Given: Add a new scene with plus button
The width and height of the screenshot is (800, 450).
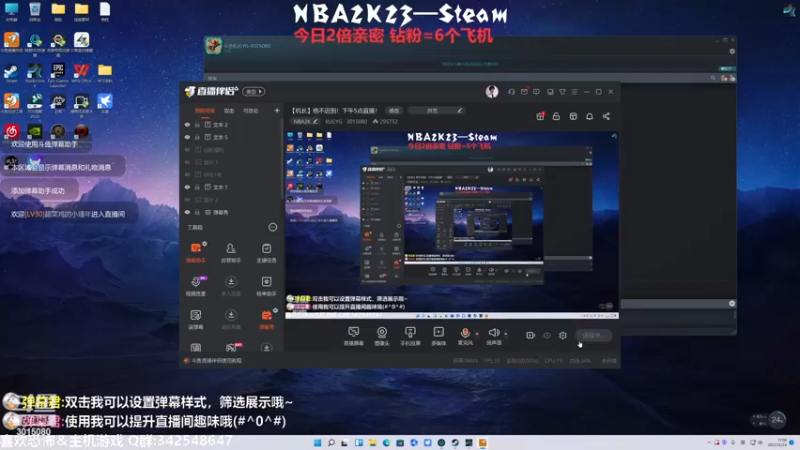Looking at the screenshot, I should point(277,111).
